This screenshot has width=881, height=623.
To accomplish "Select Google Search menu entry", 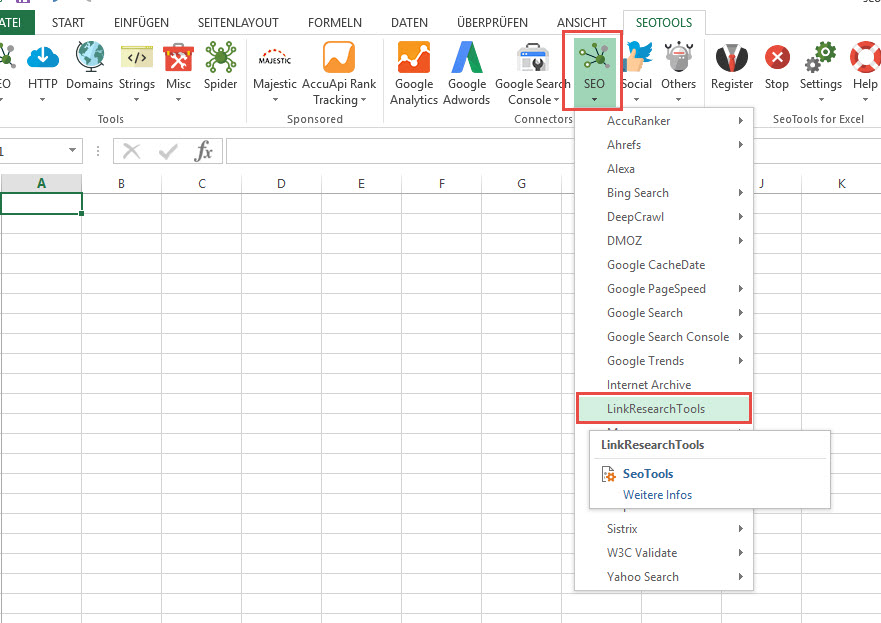I will 665,313.
